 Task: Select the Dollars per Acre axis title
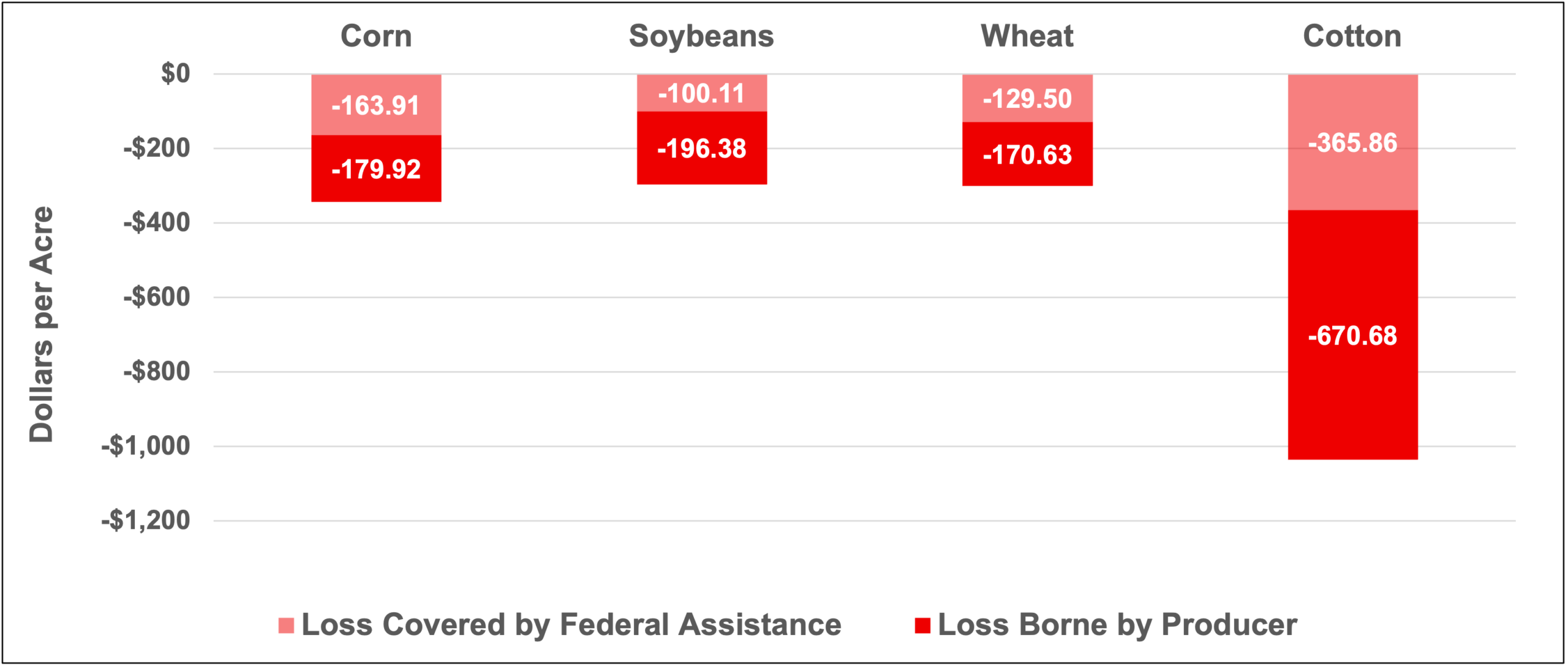(42, 324)
